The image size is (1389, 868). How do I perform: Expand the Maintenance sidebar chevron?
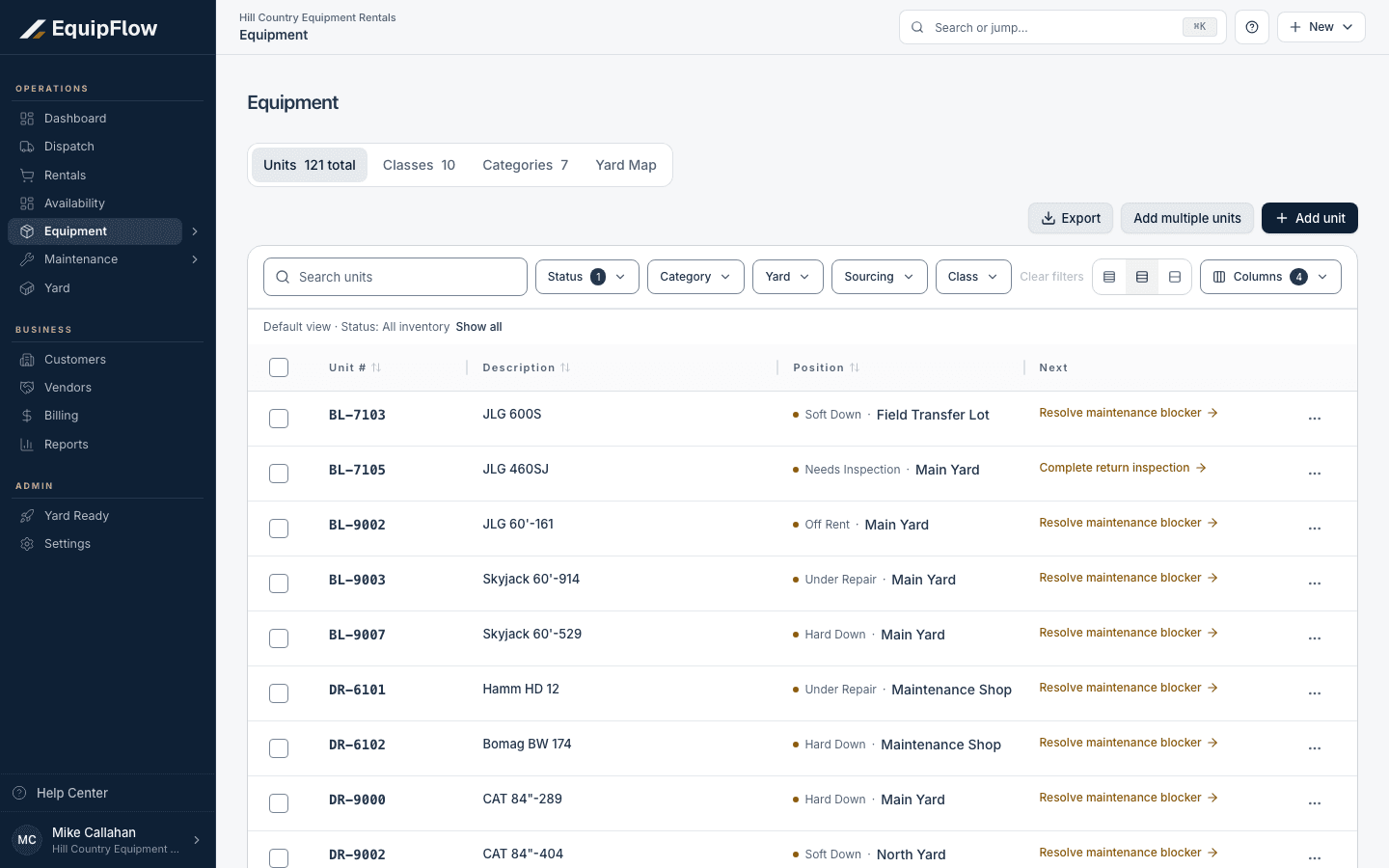pyautogui.click(x=195, y=259)
